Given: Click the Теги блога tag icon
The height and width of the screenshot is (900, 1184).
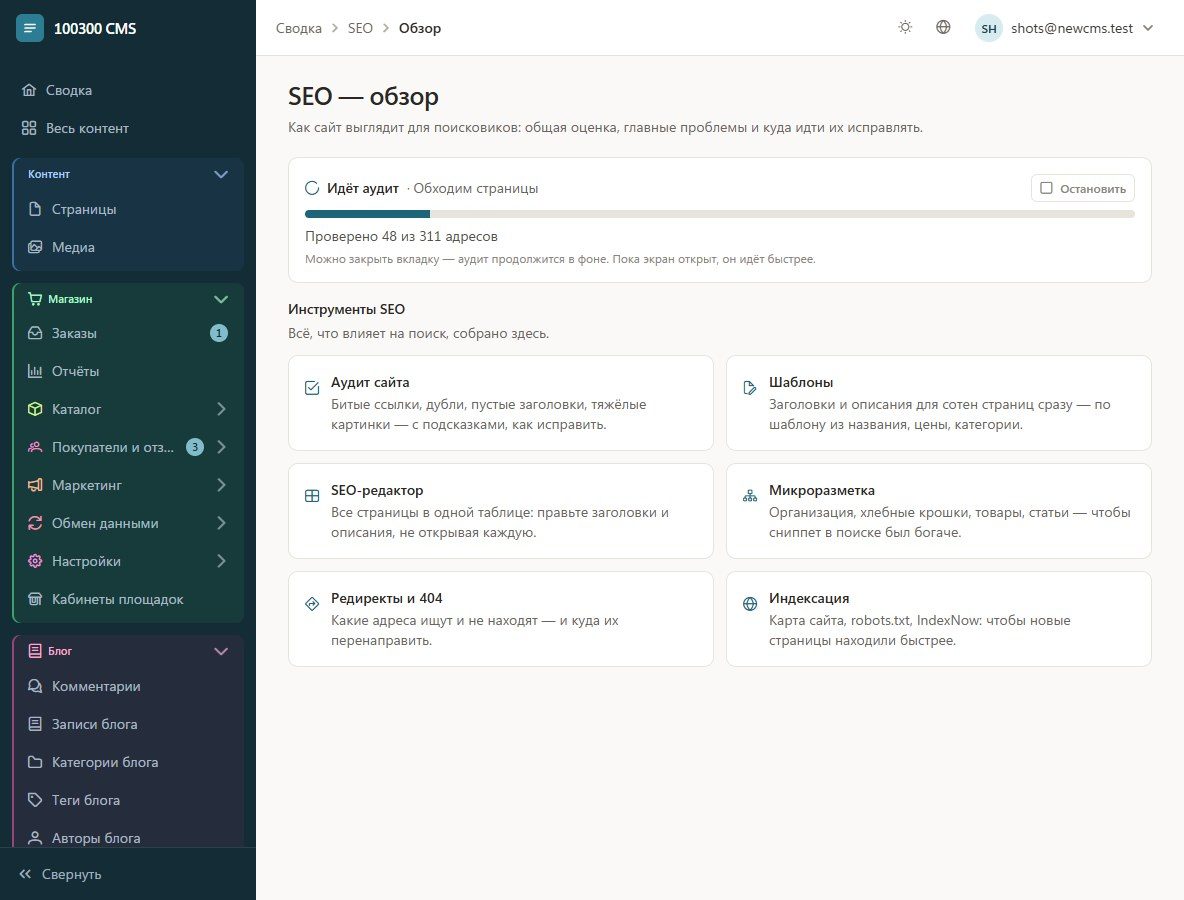Looking at the screenshot, I should point(35,800).
